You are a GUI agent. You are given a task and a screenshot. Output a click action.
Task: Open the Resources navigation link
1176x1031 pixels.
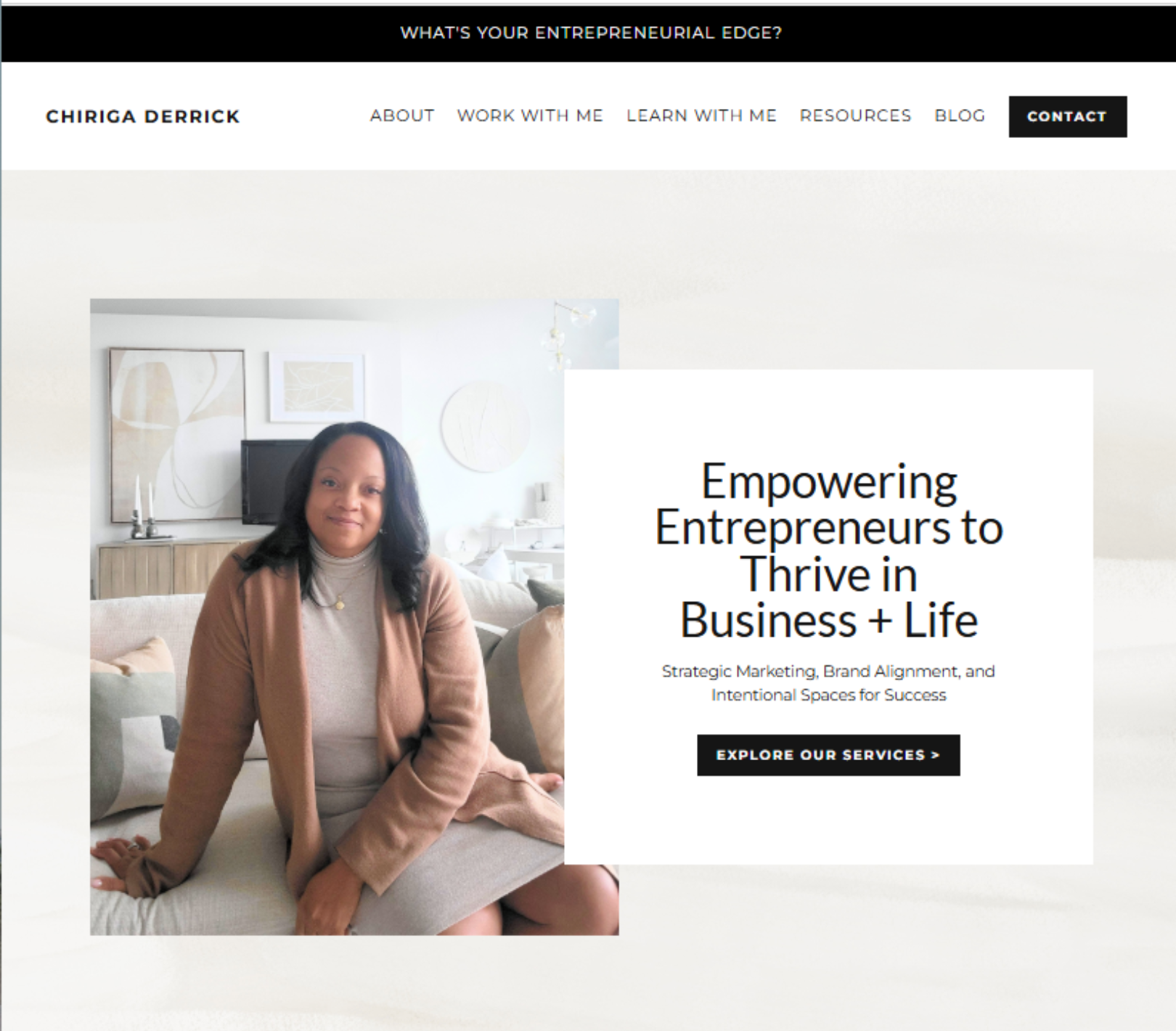pyautogui.click(x=855, y=115)
